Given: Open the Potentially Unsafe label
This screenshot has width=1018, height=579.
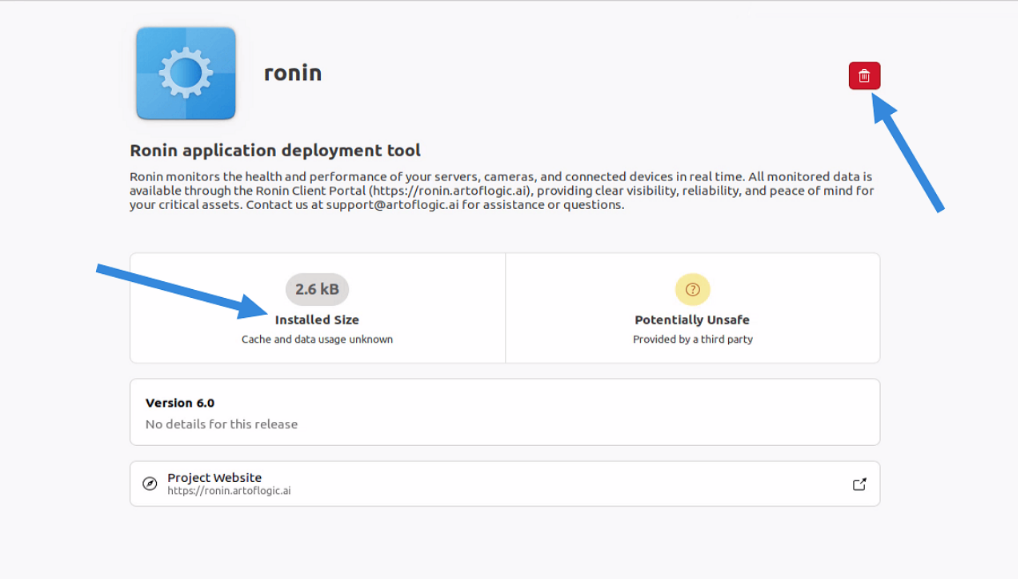Looking at the screenshot, I should (692, 320).
